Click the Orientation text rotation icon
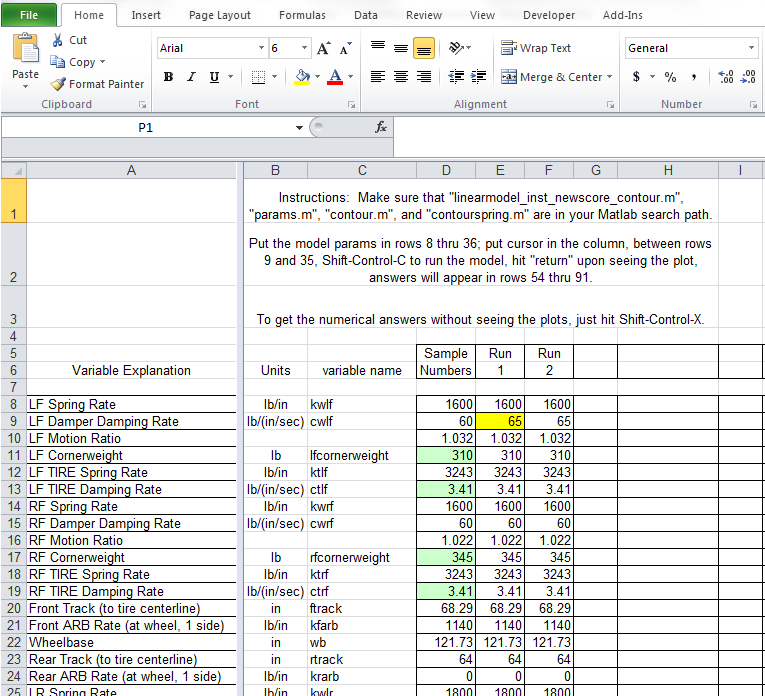 coord(456,47)
